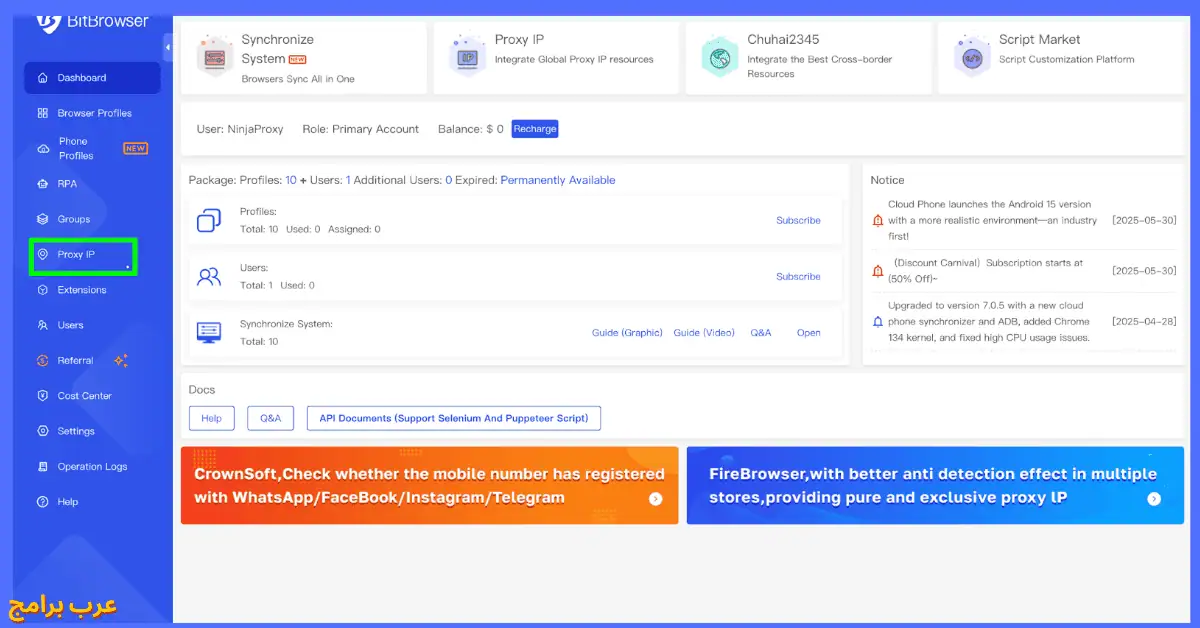Click the NEW badge beside Phone Profiles
1200x628 pixels.
[135, 149]
